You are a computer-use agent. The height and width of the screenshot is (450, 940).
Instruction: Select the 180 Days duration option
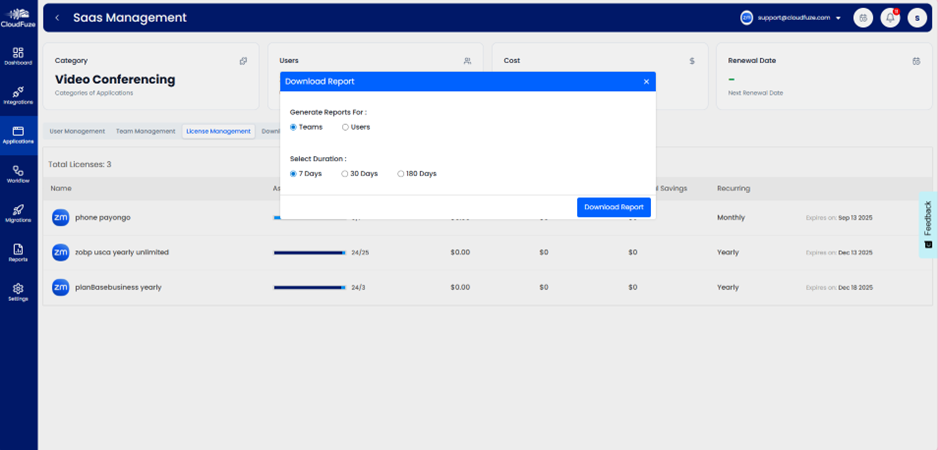pos(401,174)
